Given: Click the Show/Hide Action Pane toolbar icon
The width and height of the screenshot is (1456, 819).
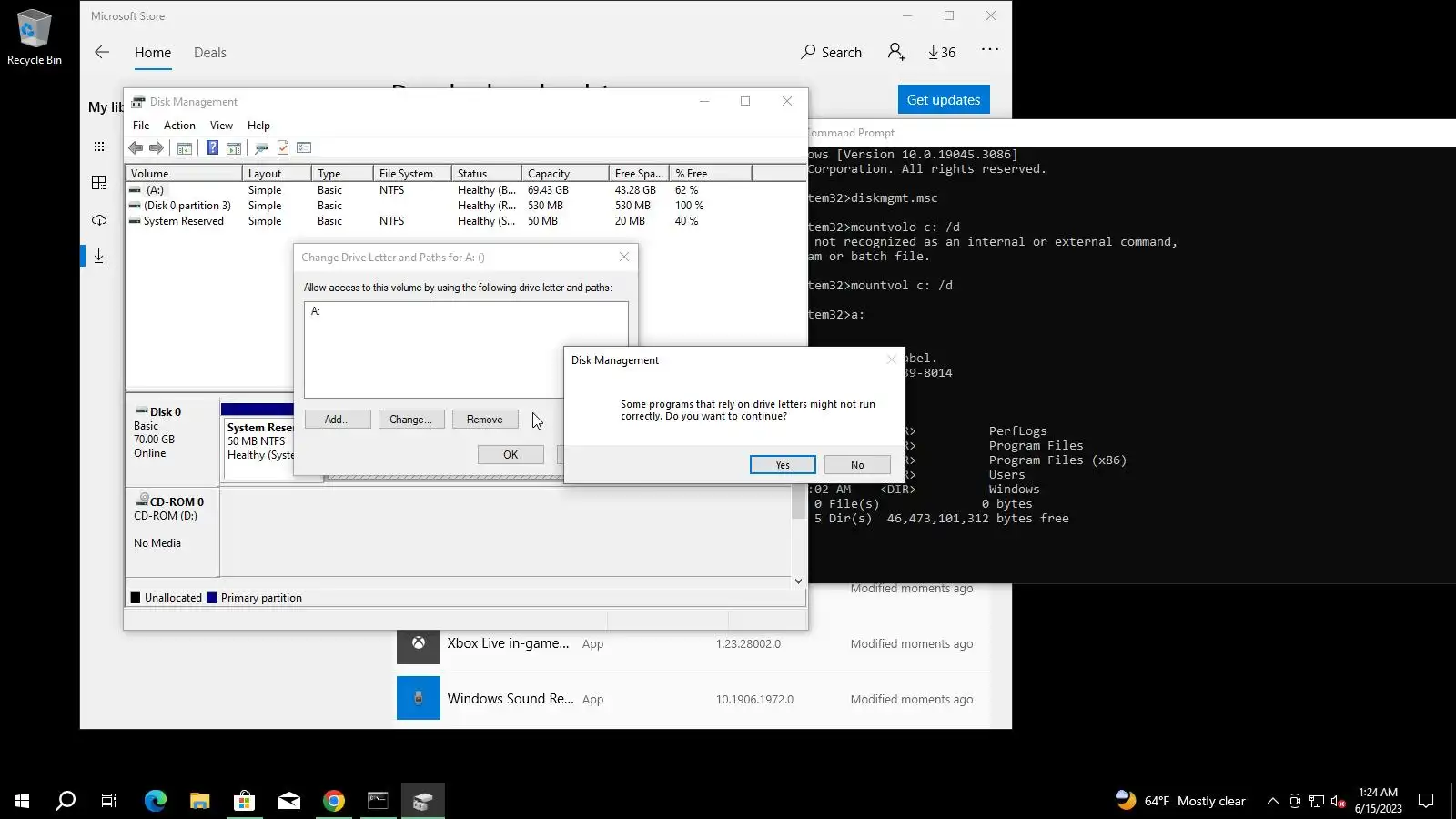Looking at the screenshot, I should coord(234,147).
